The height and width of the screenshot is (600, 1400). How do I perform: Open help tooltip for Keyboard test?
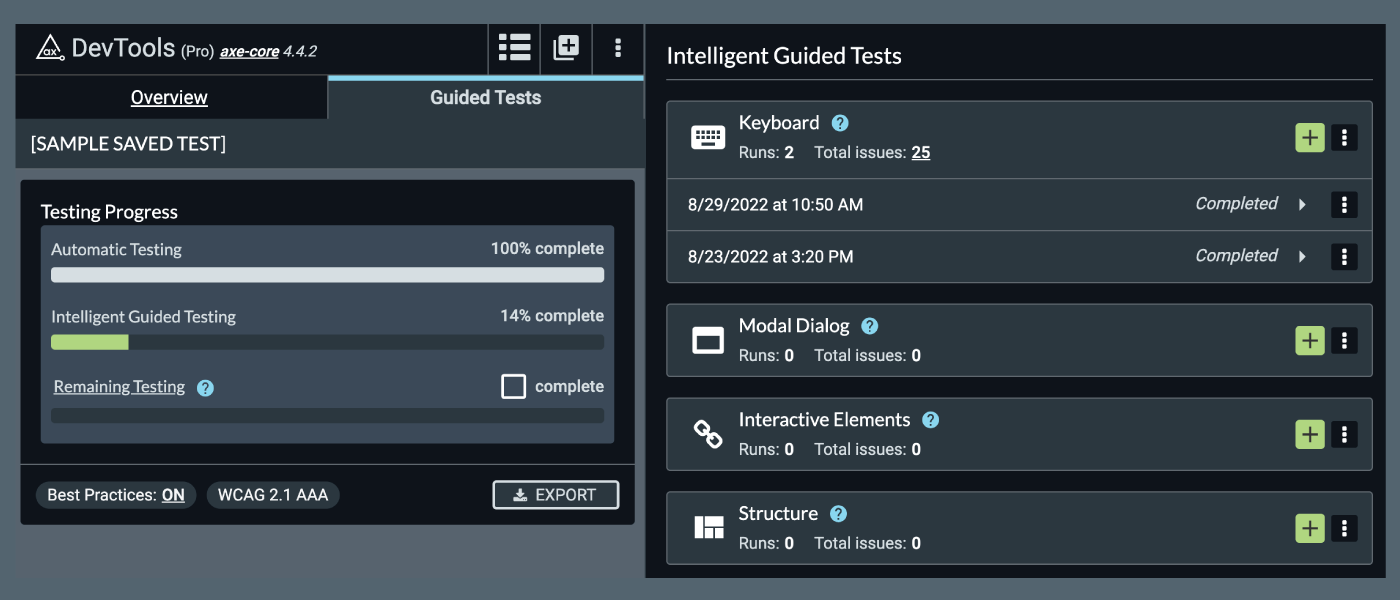(x=839, y=122)
